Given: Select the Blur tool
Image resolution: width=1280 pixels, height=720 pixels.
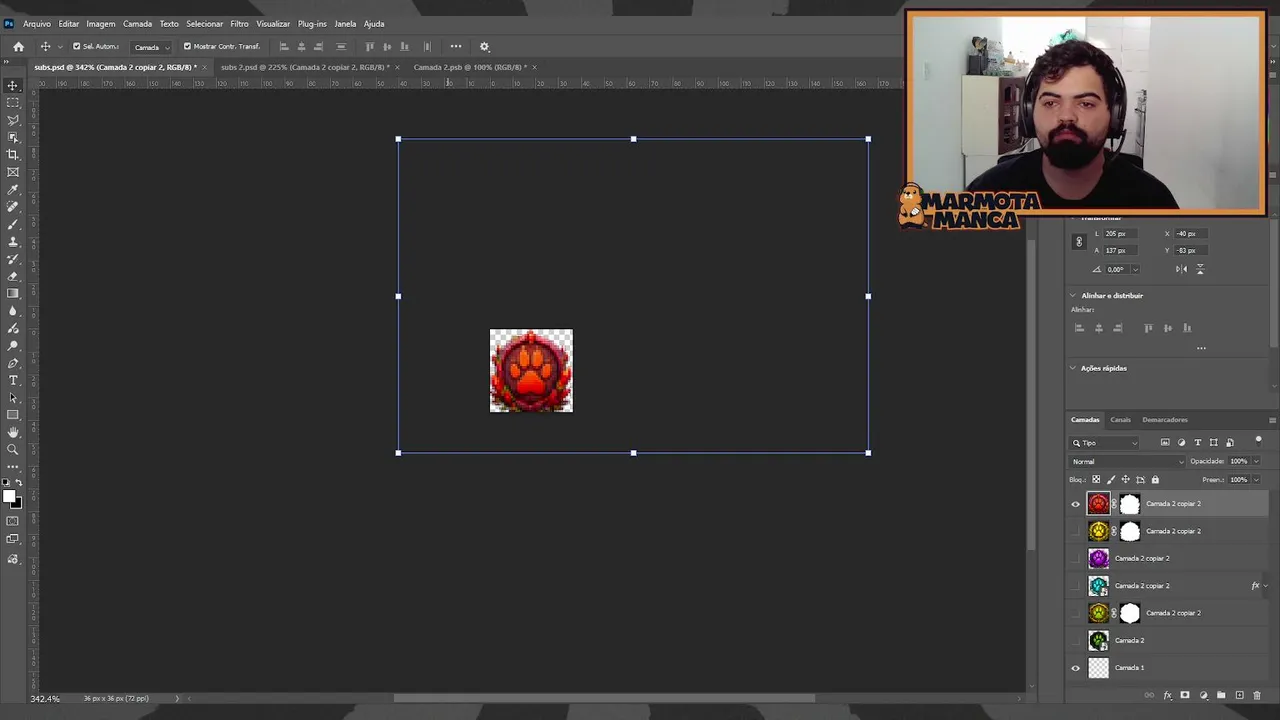Looking at the screenshot, I should coord(13,311).
